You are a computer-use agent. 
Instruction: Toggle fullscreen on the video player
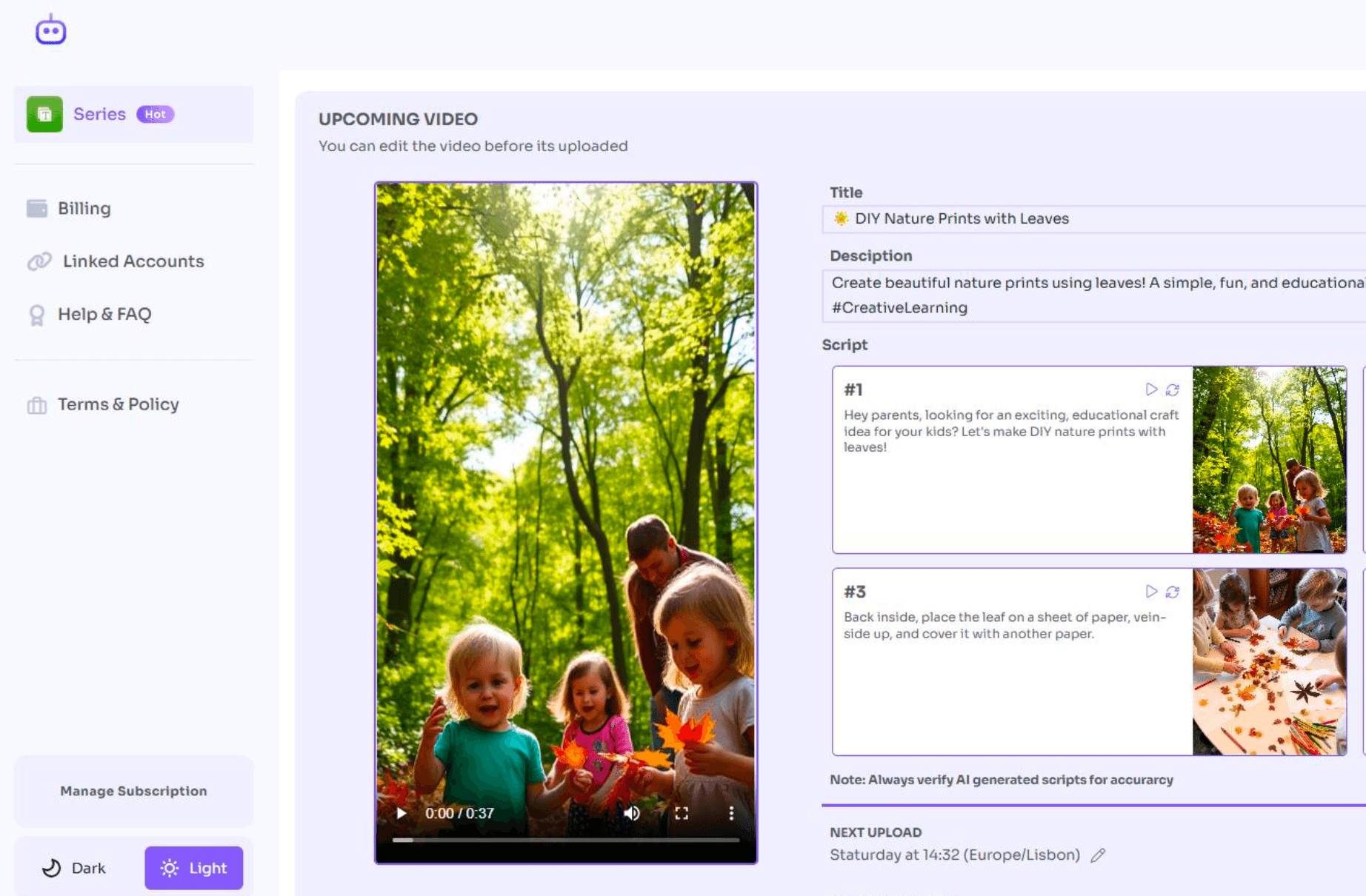[x=682, y=812]
